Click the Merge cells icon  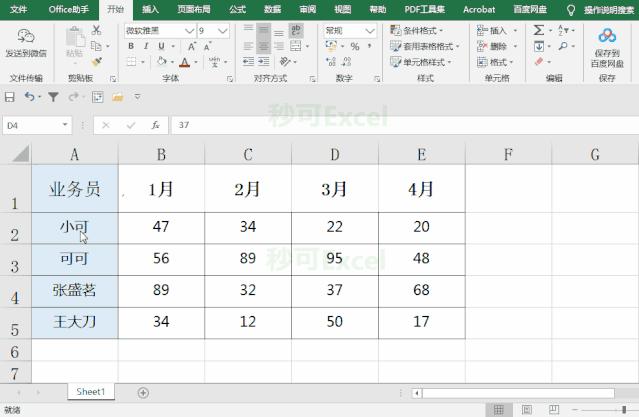point(296,46)
